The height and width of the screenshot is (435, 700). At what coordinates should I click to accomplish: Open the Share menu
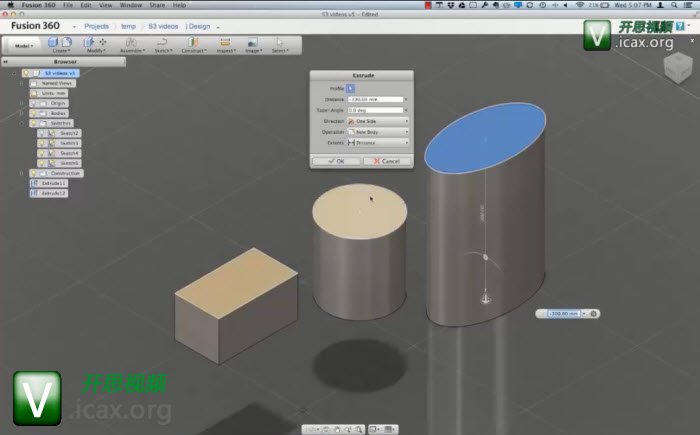[155, 5]
